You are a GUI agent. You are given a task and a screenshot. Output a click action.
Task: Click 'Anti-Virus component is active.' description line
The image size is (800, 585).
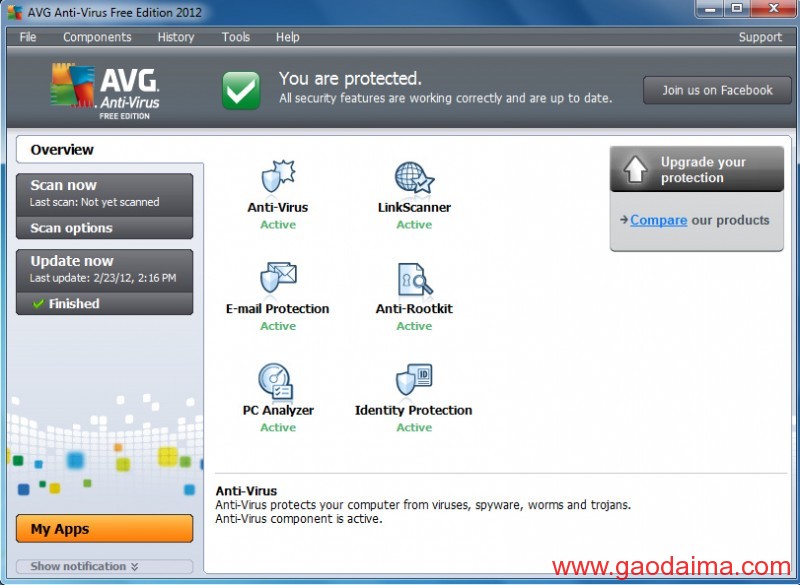click(298, 519)
